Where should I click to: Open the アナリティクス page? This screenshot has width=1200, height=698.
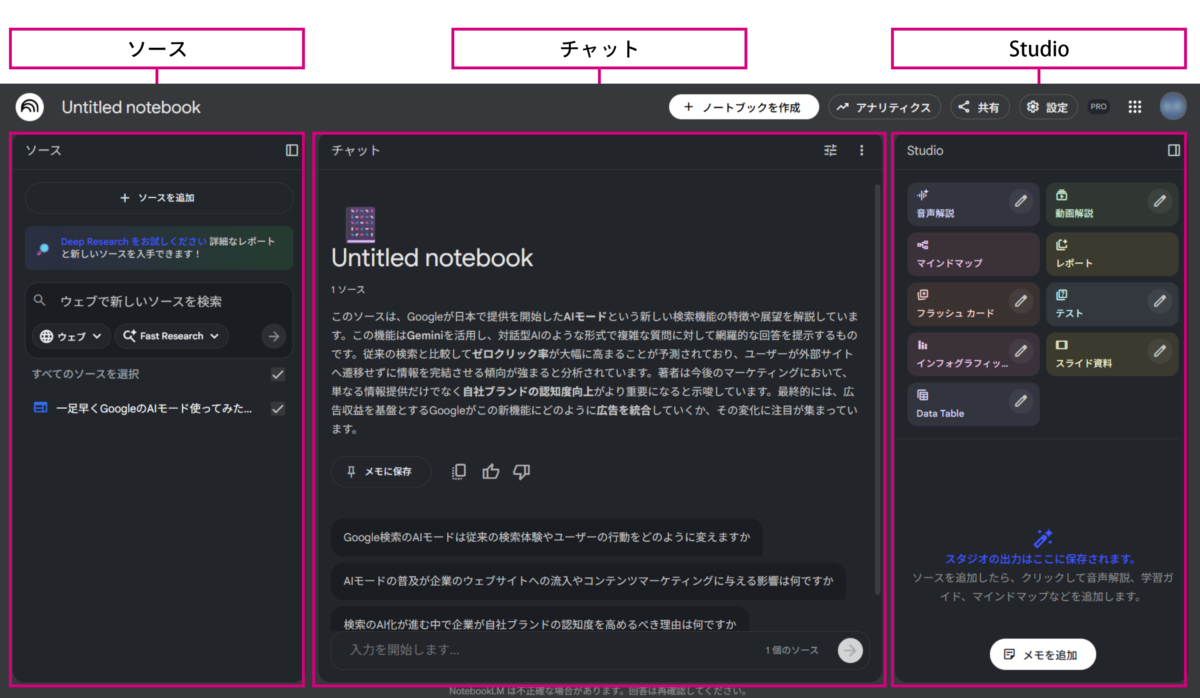(884, 107)
